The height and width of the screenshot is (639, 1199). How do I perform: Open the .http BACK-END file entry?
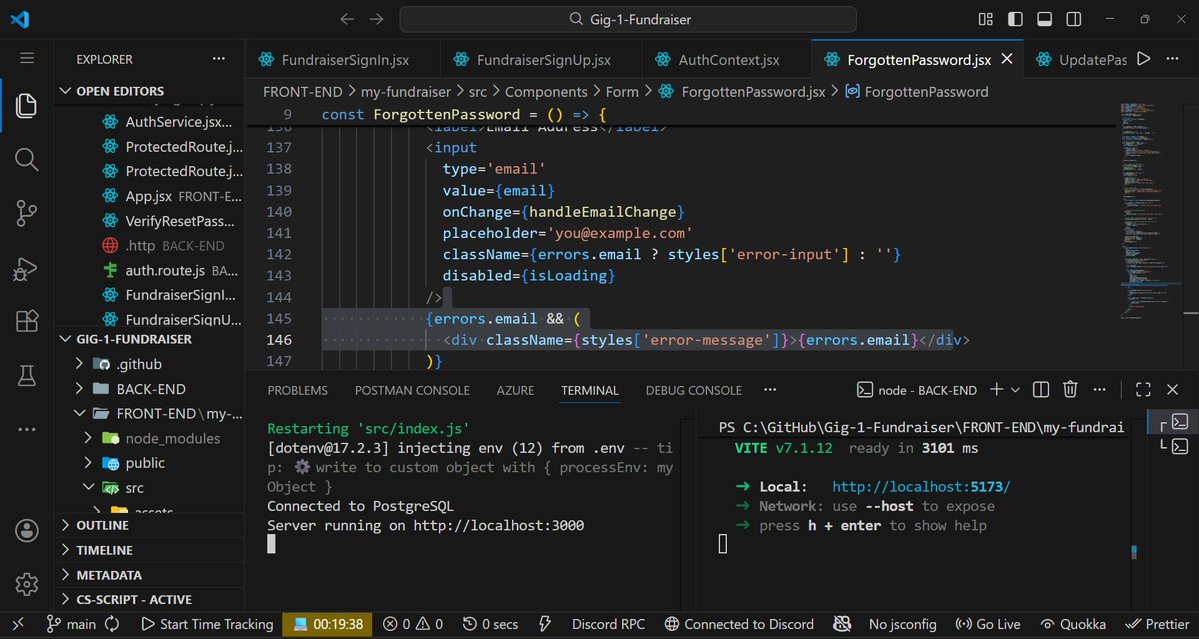(x=150, y=245)
